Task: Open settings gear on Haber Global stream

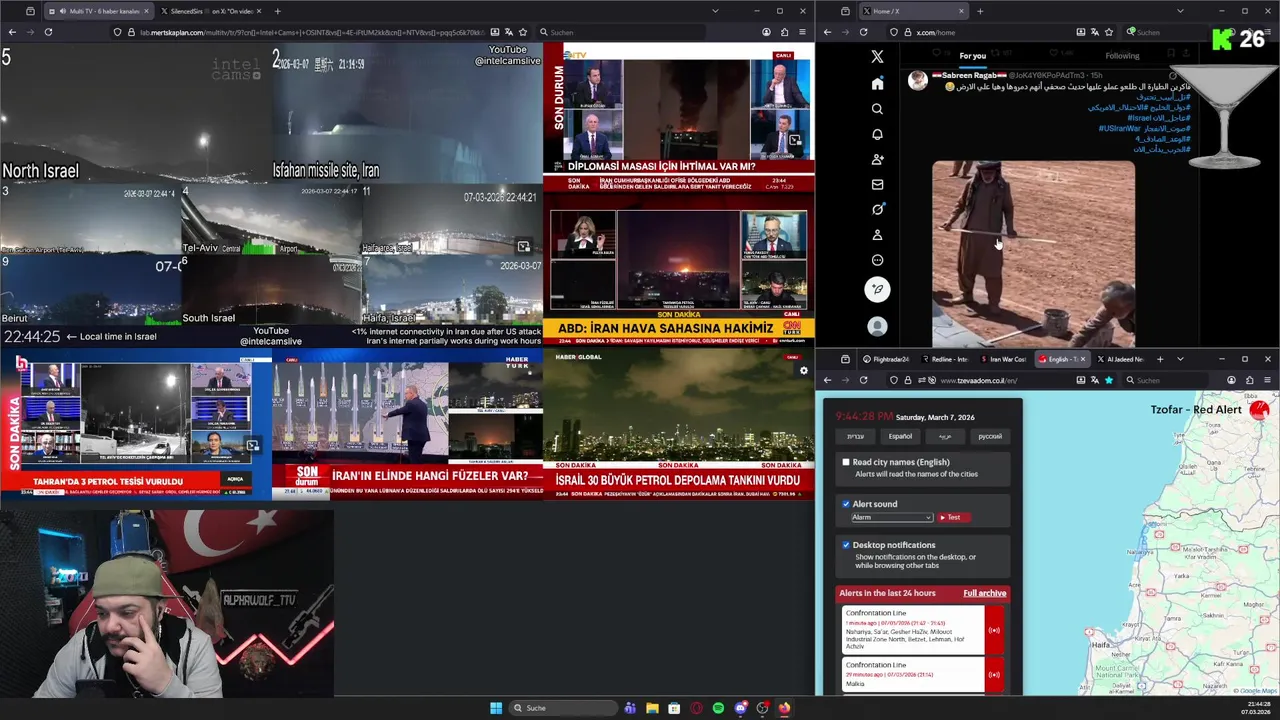Action: pyautogui.click(x=803, y=371)
